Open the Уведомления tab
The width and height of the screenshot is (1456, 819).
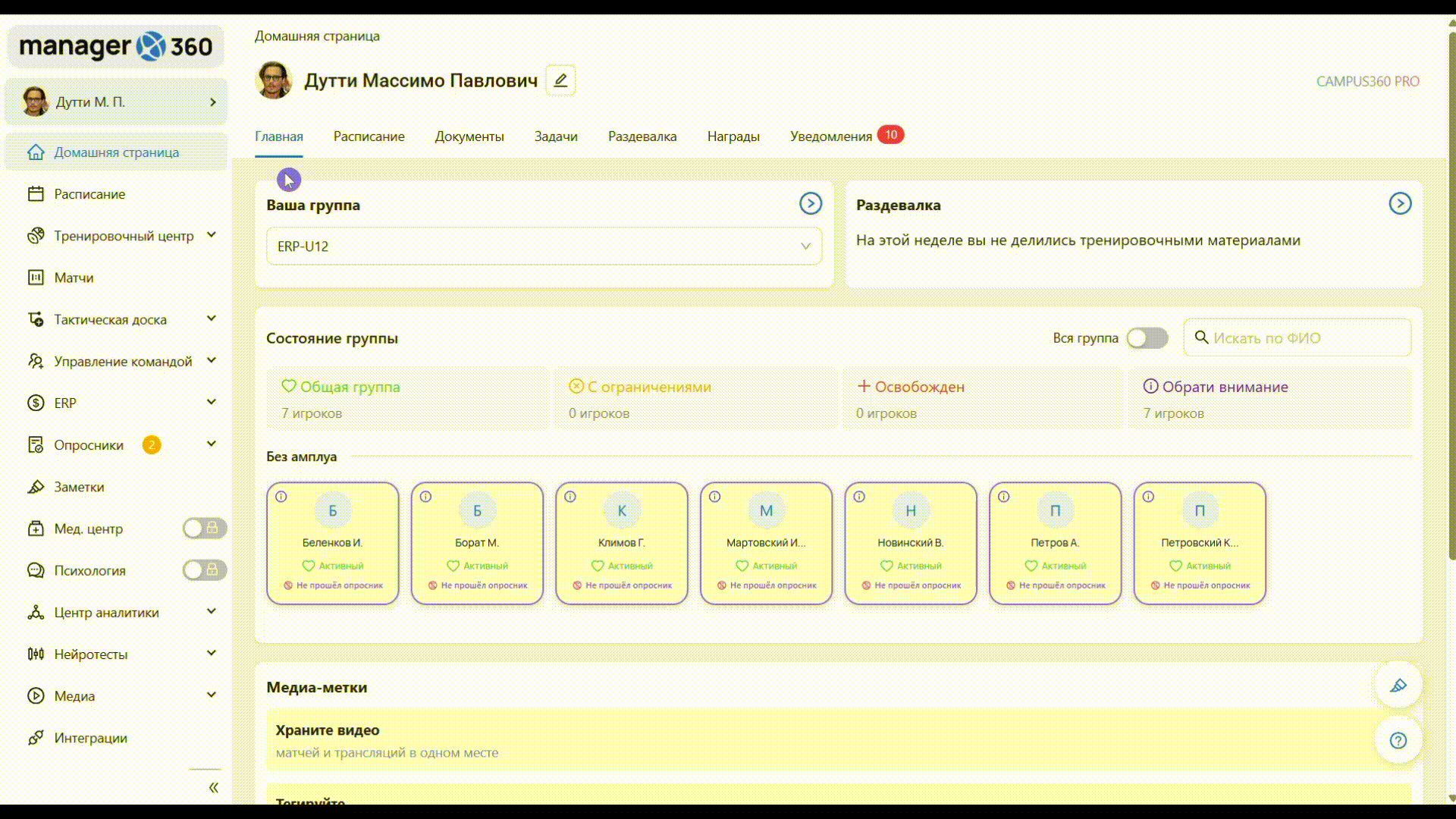point(830,136)
